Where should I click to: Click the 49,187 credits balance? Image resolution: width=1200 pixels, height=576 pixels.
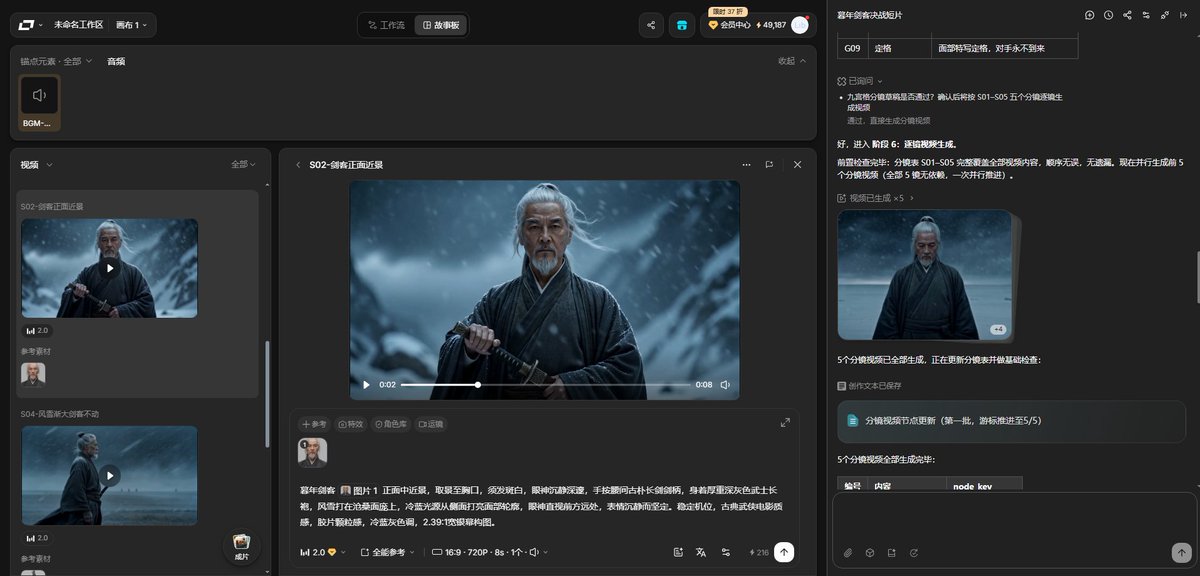pos(771,25)
